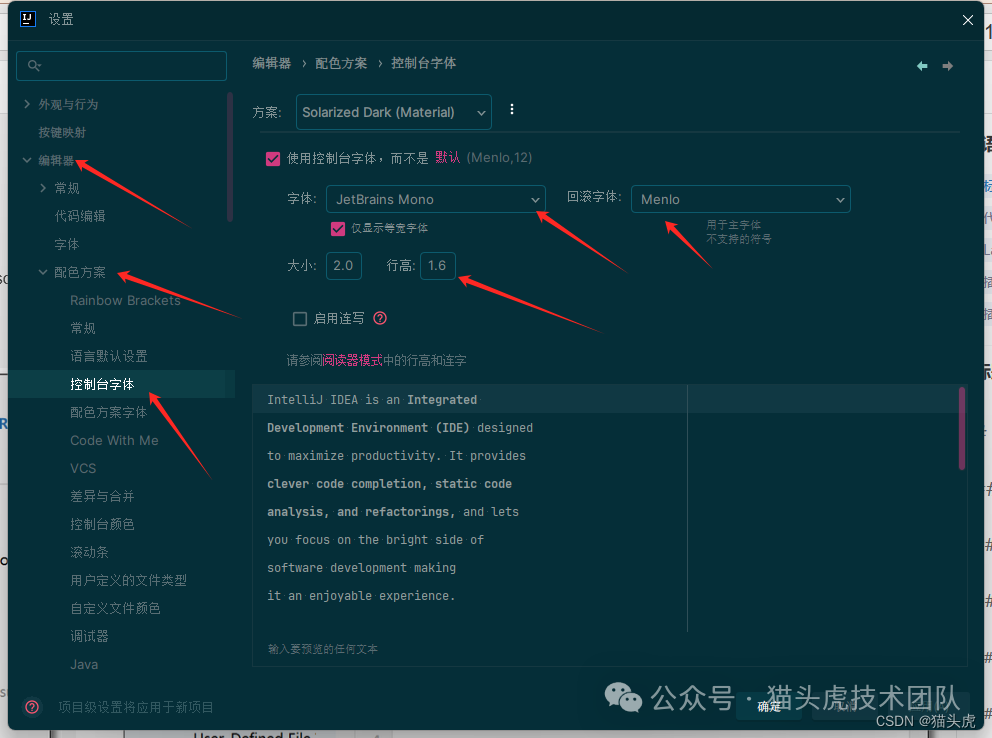This screenshot has height=738, width=992.
Task: Click the help icon beside 启用连写
Action: point(380,318)
